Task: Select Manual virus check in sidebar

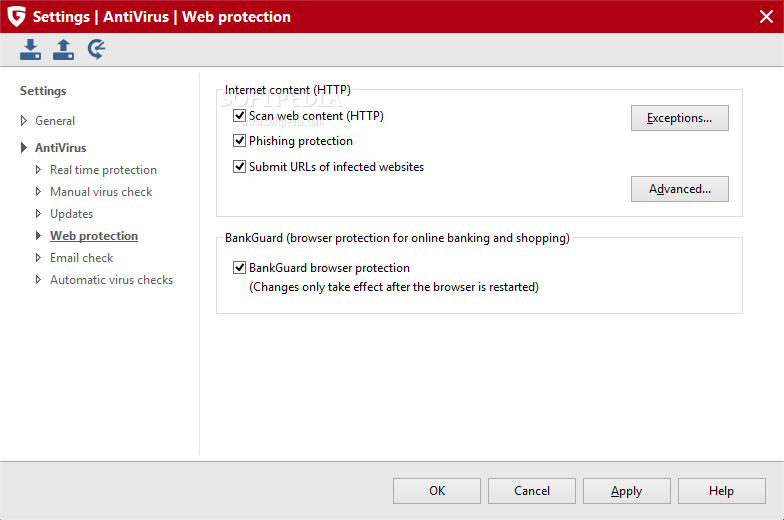Action: [101, 192]
